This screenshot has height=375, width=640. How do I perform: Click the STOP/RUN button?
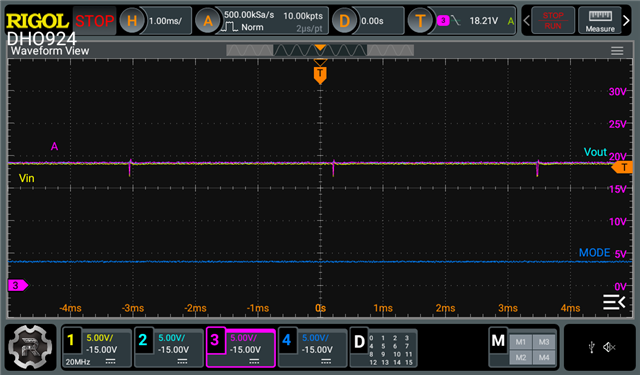(x=553, y=20)
